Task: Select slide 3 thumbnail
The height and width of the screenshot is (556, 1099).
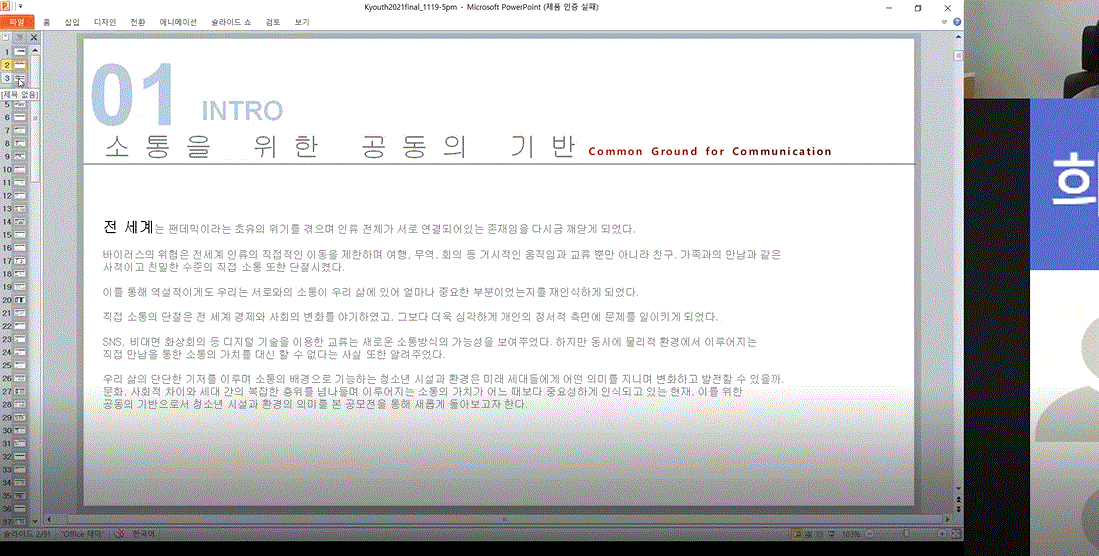Action: point(20,78)
